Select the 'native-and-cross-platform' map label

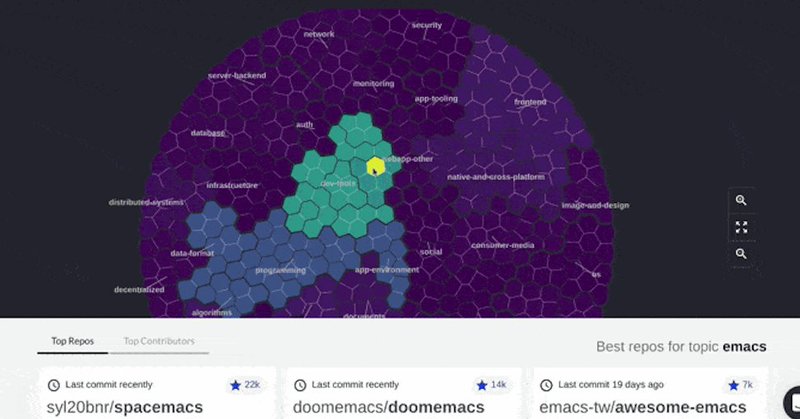pos(496,177)
